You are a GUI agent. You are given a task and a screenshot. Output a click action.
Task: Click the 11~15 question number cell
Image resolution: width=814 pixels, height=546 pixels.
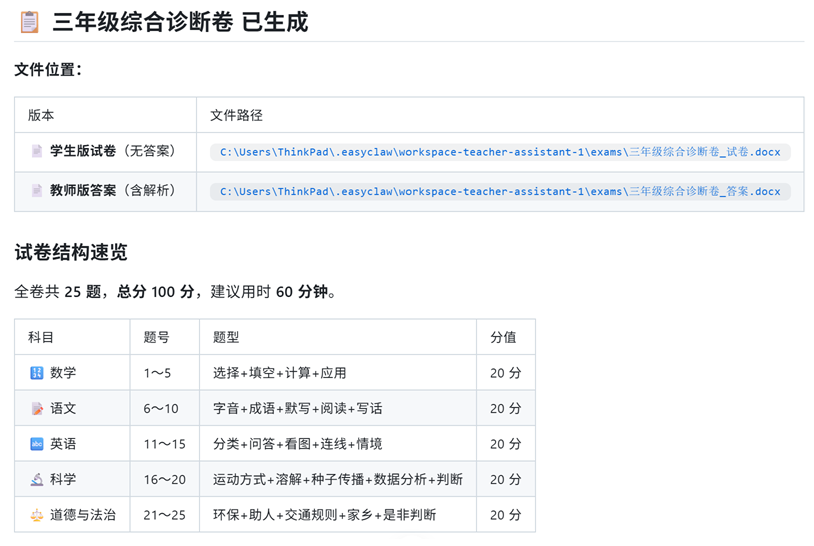[165, 444]
